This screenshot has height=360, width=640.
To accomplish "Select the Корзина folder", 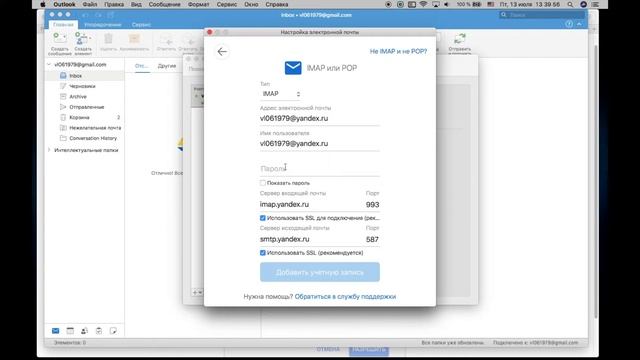I will pos(84,118).
